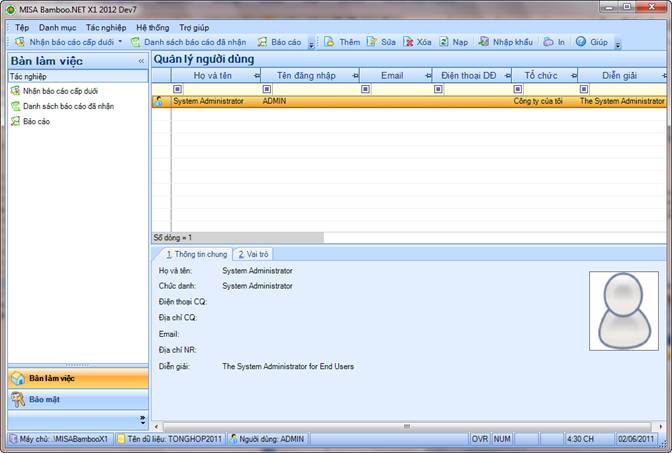Click the MISA Bamboo.NET title bar app icon
Image resolution: width=672 pixels, height=453 pixels.
11,9
